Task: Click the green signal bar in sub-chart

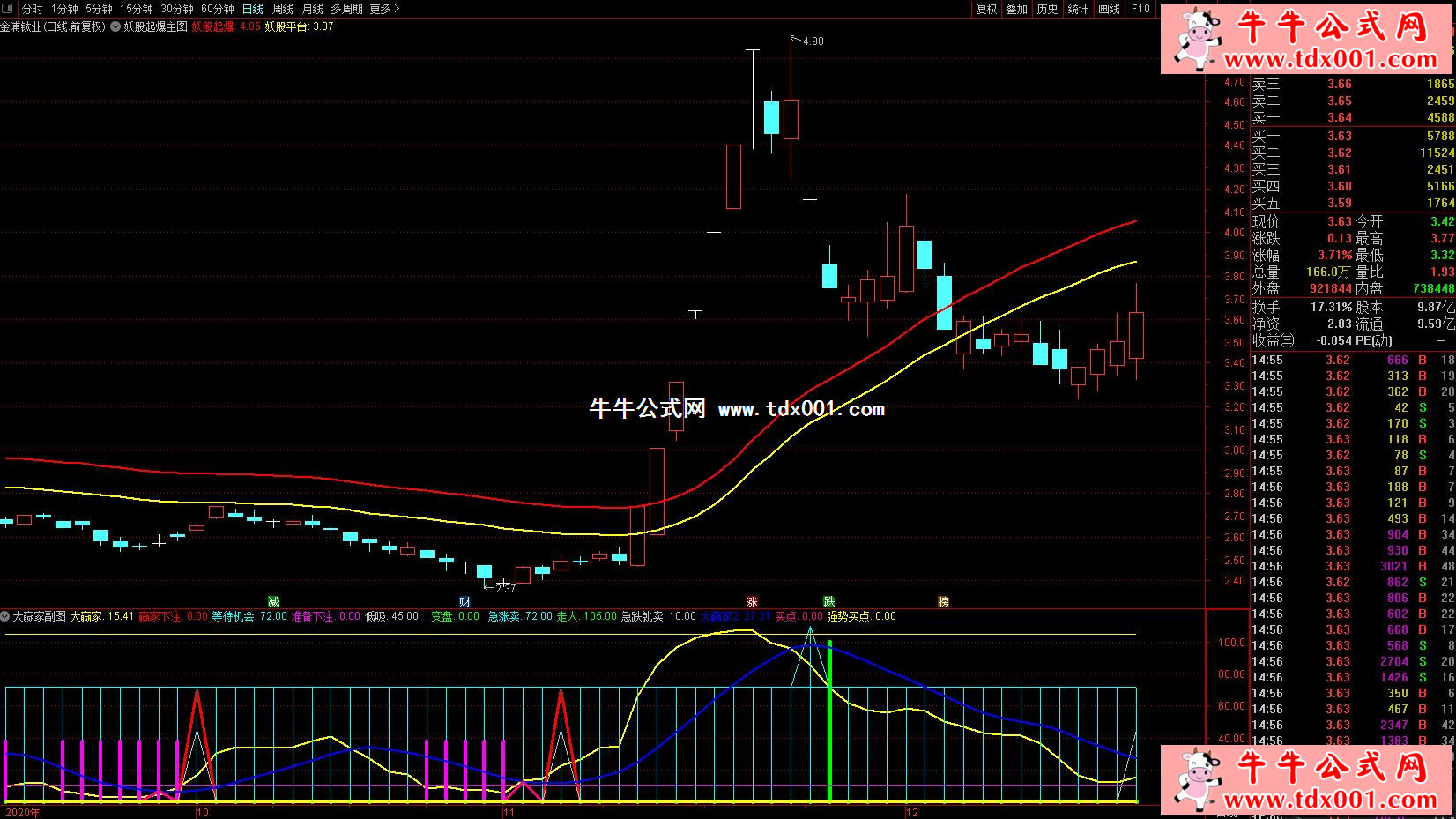Action: point(829,721)
